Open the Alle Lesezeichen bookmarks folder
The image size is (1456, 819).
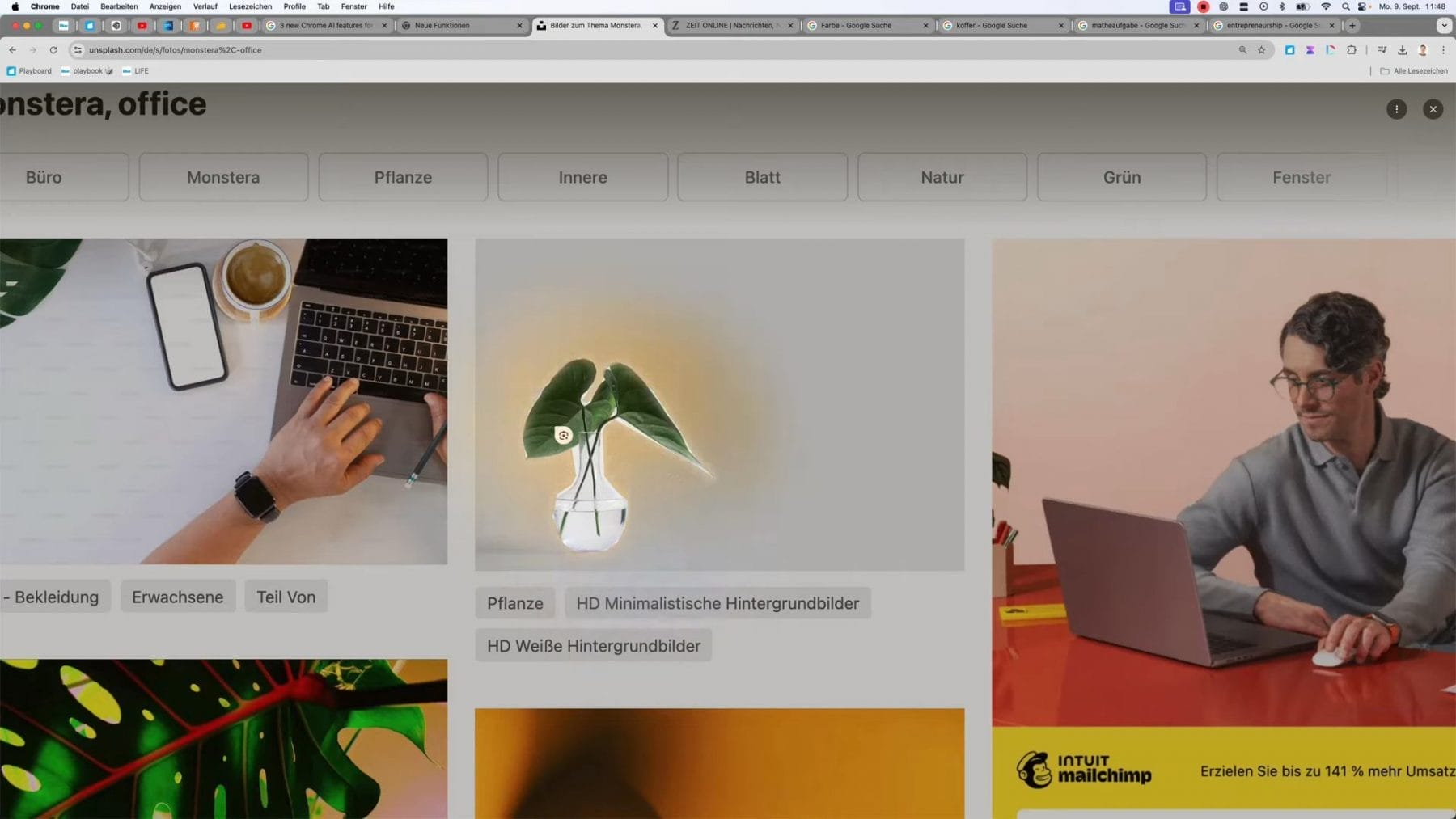[1413, 71]
